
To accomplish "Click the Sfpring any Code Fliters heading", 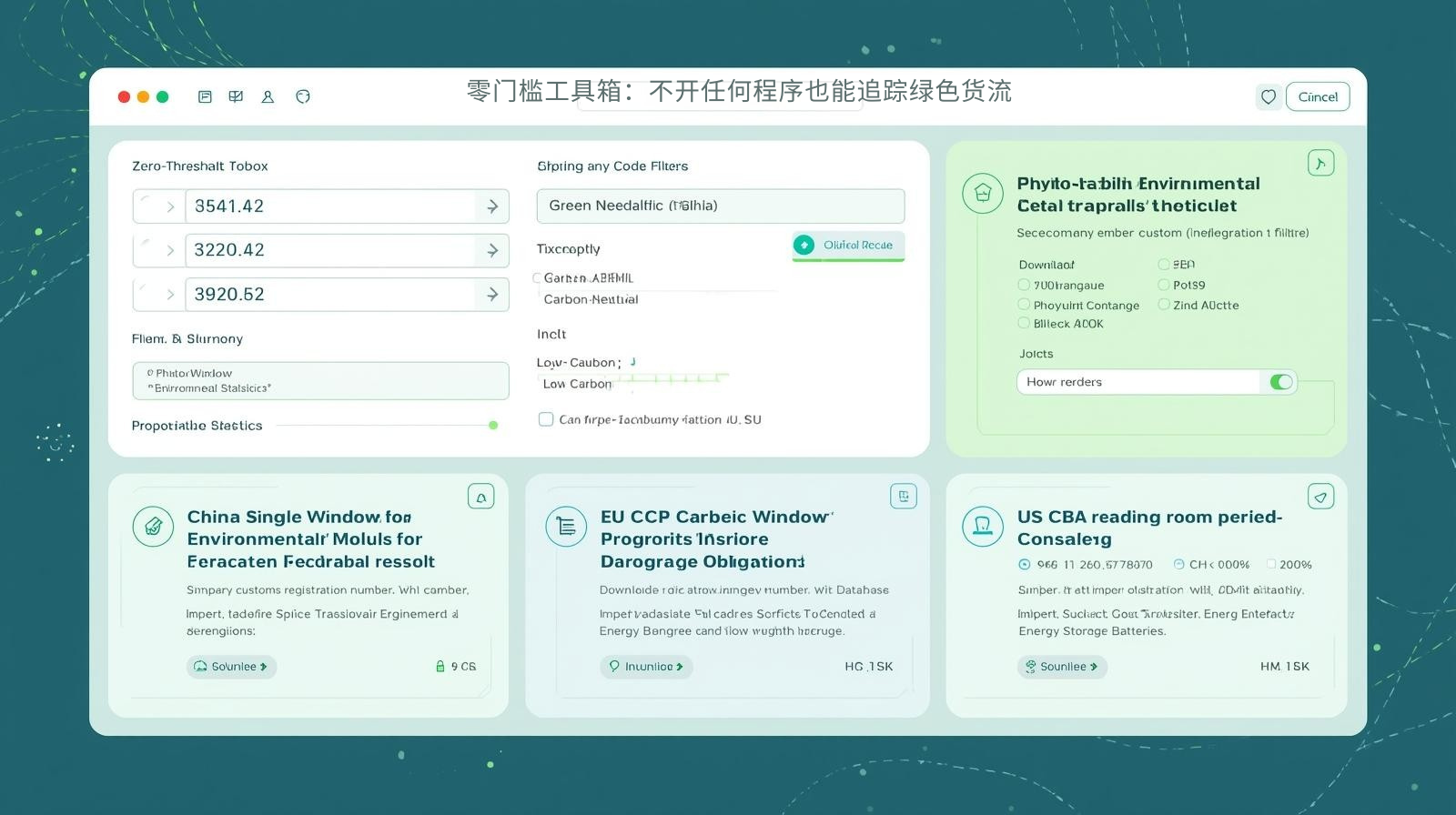I will tap(612, 166).
